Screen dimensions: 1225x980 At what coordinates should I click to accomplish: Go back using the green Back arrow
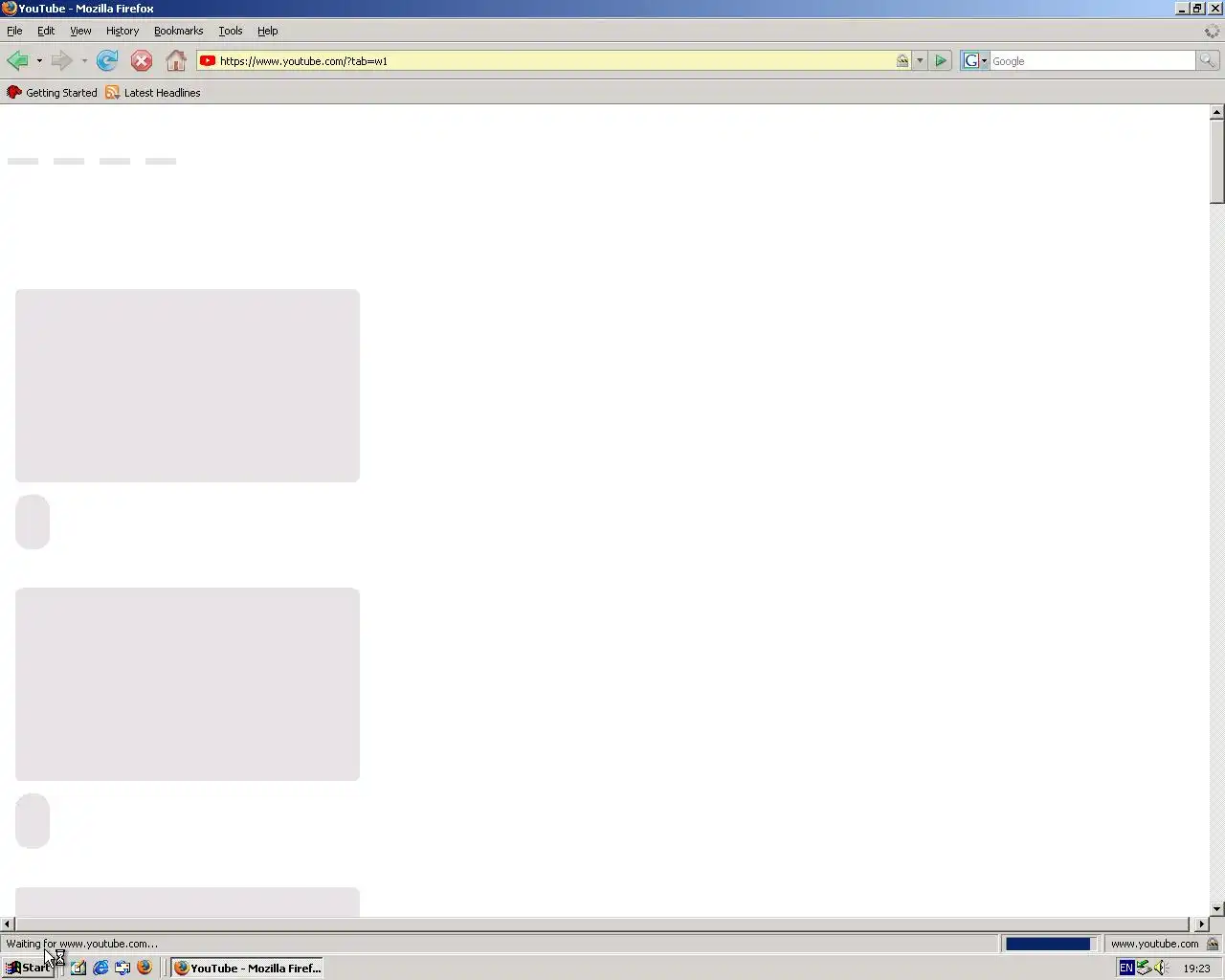tap(18, 61)
